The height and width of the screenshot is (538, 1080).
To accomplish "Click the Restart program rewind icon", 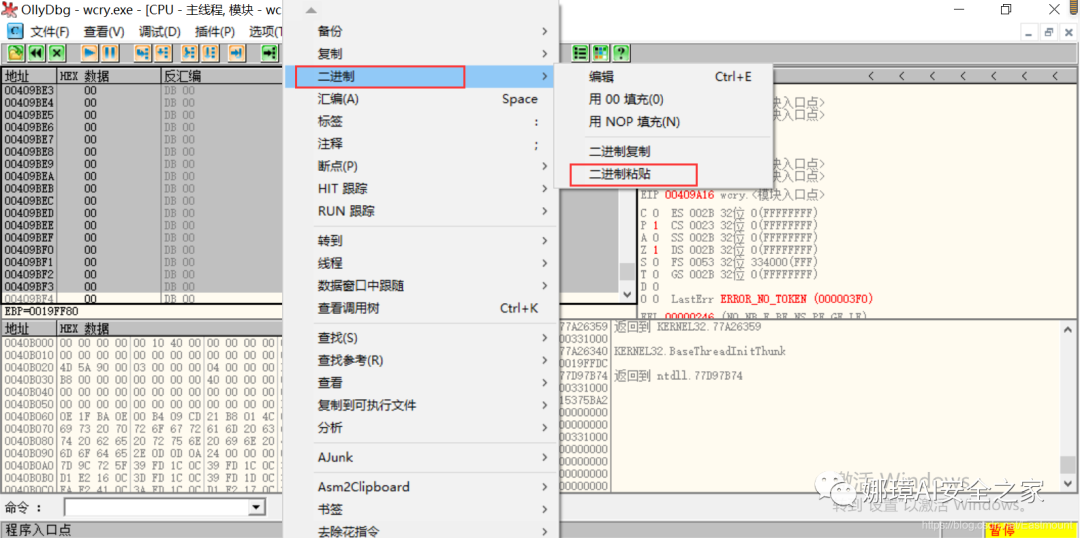I will [x=35, y=53].
